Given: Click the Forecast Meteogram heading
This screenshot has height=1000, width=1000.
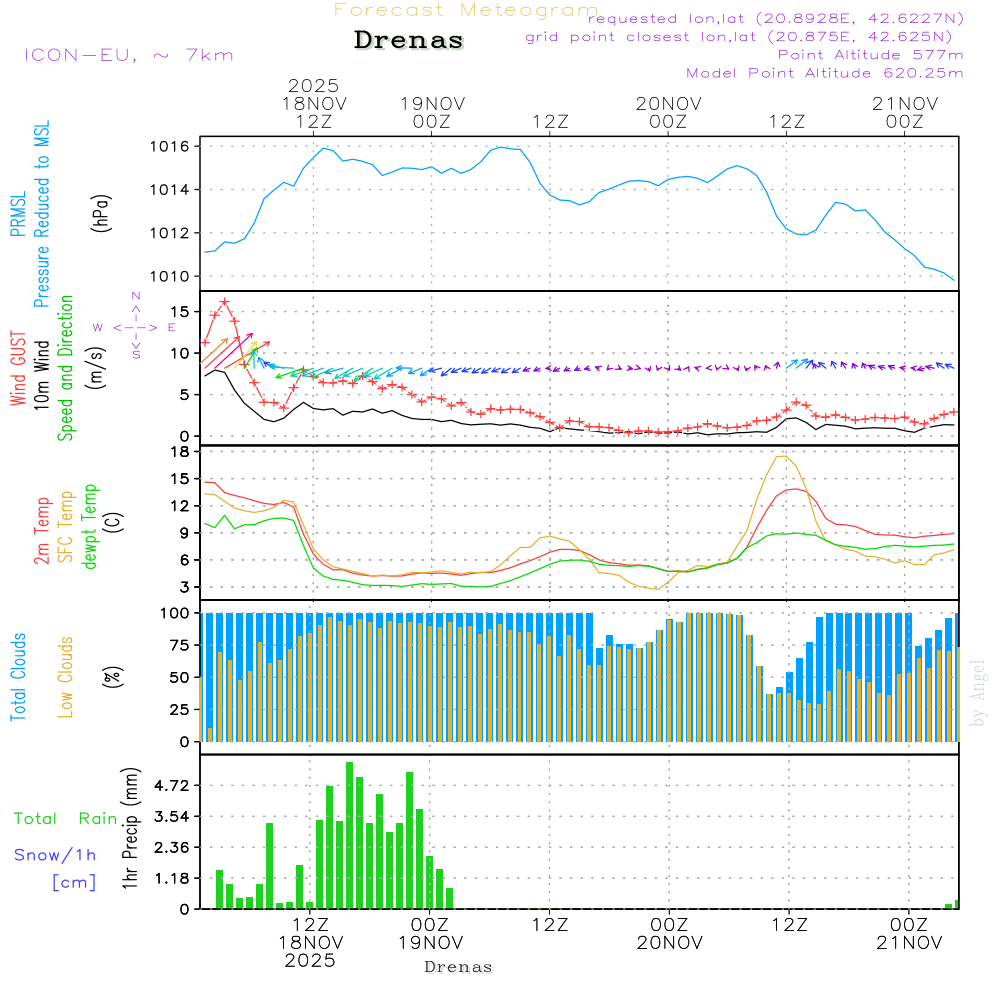Looking at the screenshot, I should click(x=465, y=10).
